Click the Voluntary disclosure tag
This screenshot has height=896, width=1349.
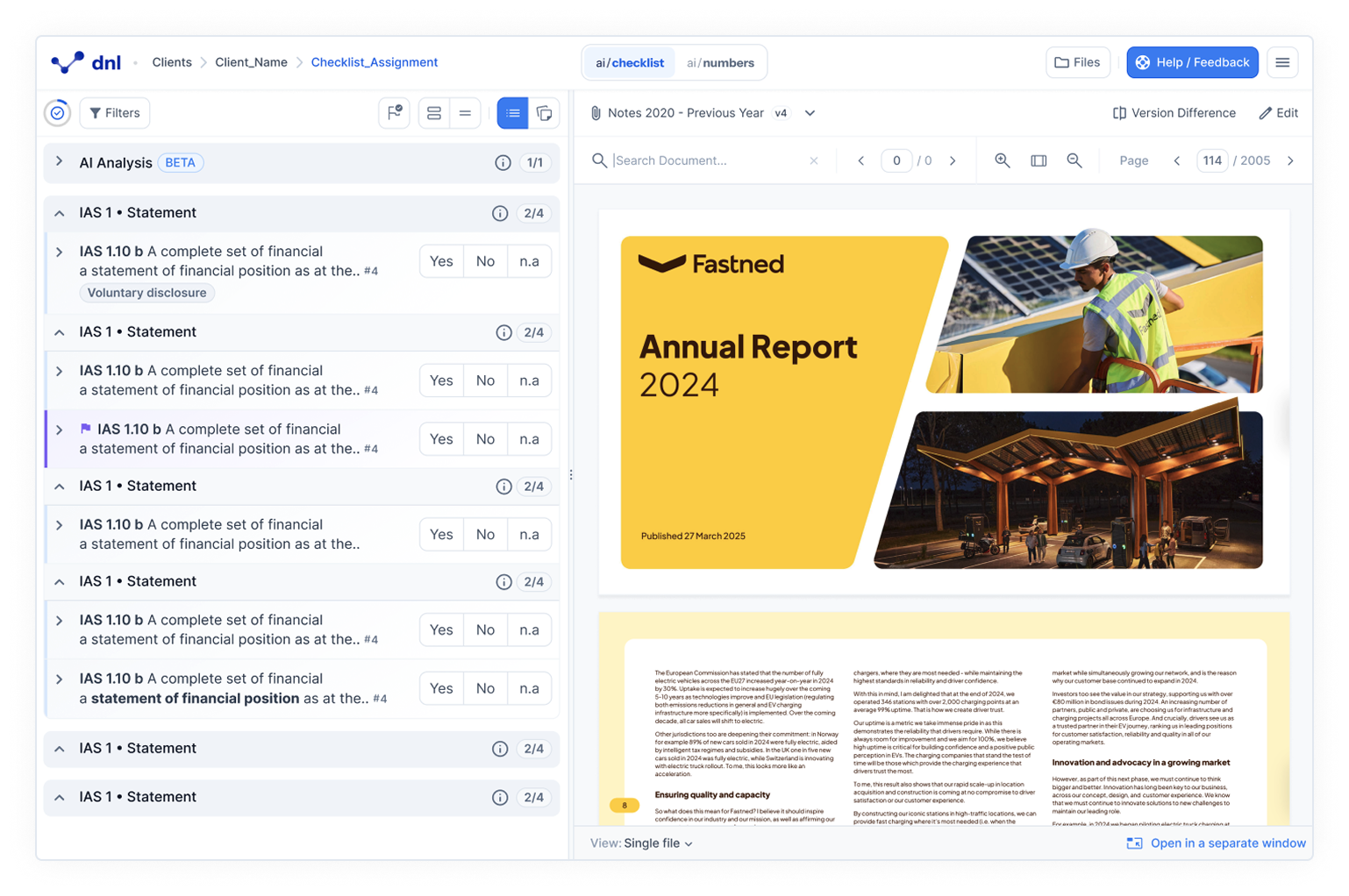147,293
